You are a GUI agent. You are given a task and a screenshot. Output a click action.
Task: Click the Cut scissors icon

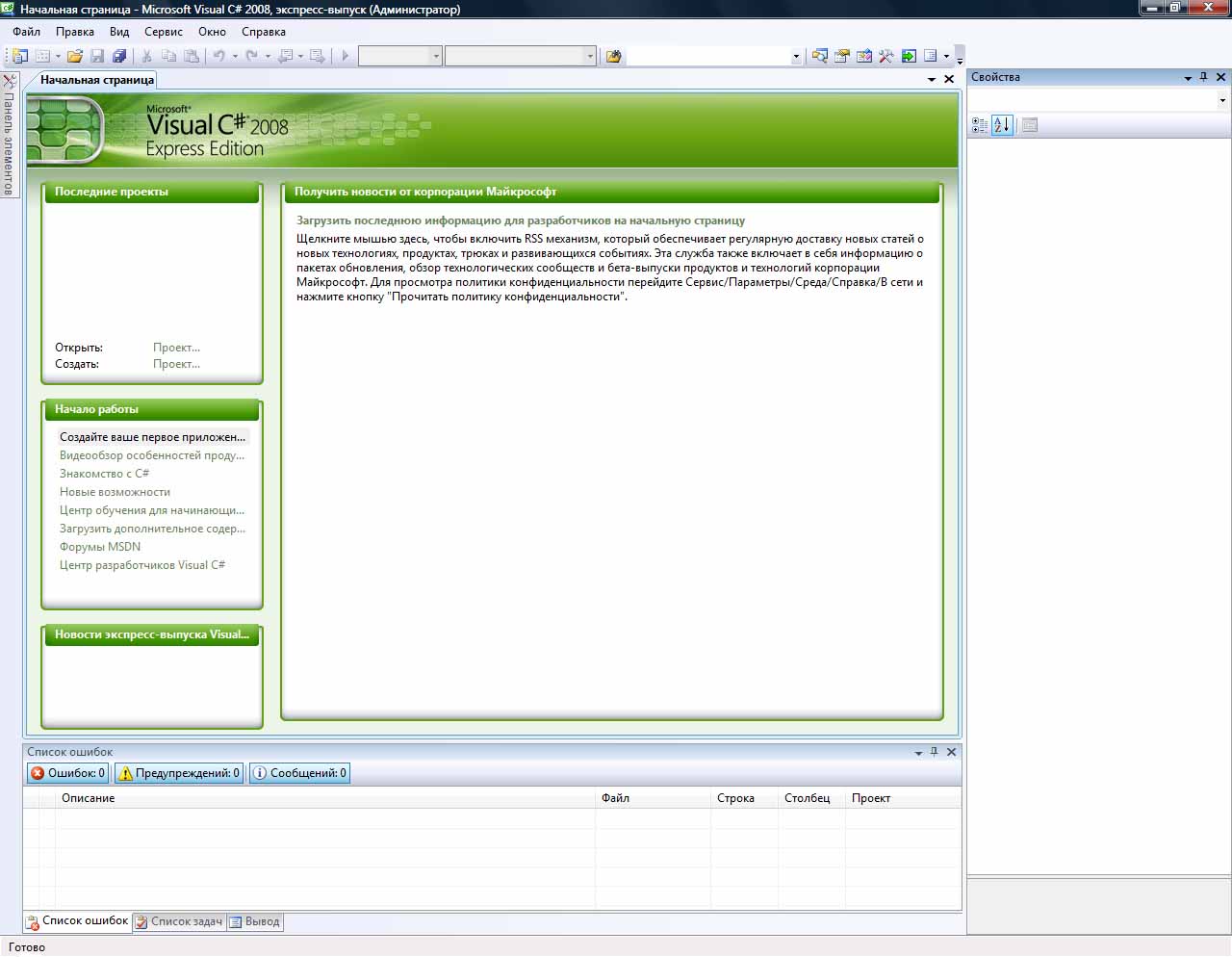point(147,56)
